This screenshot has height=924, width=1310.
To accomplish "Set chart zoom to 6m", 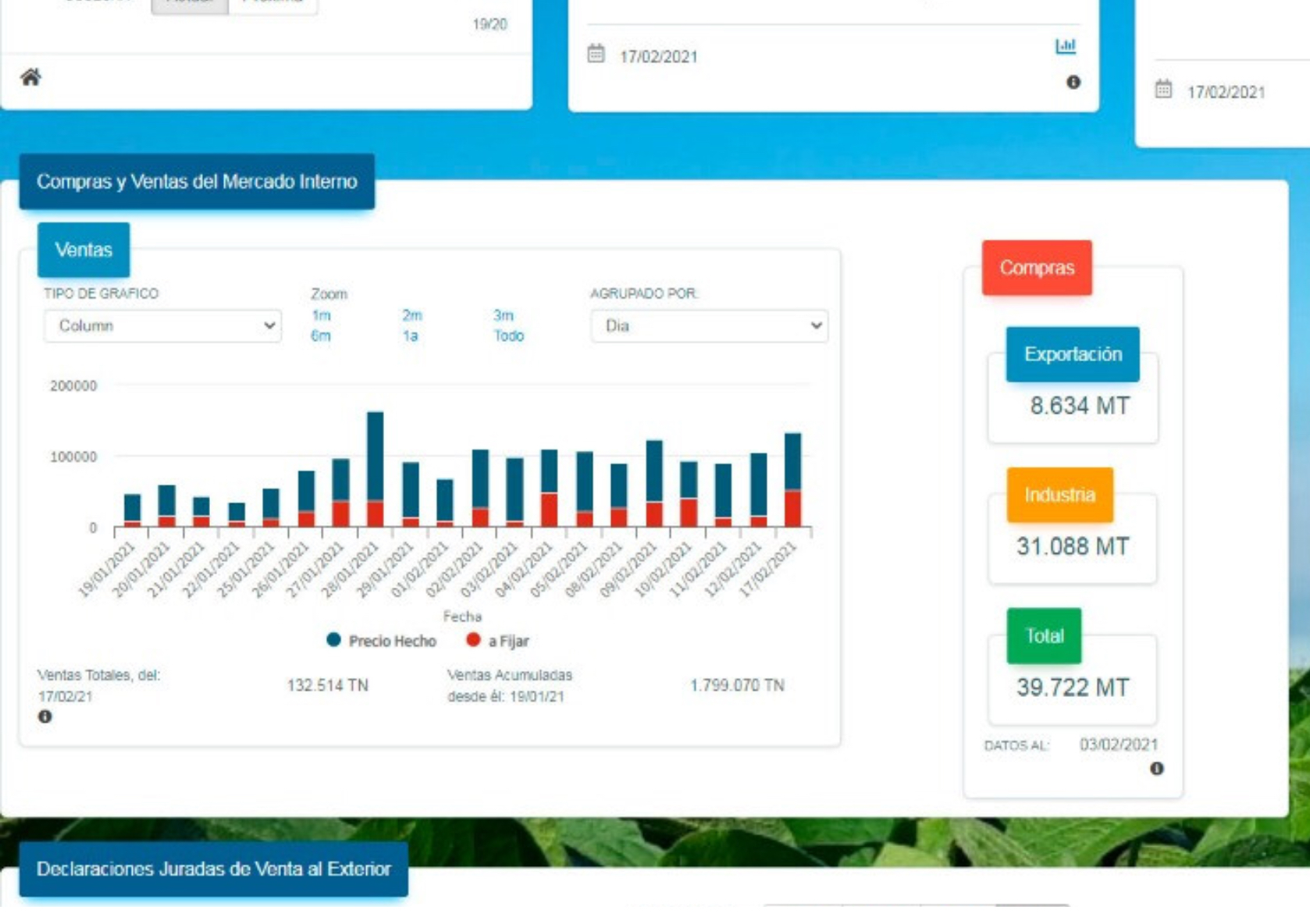I will pos(321,336).
